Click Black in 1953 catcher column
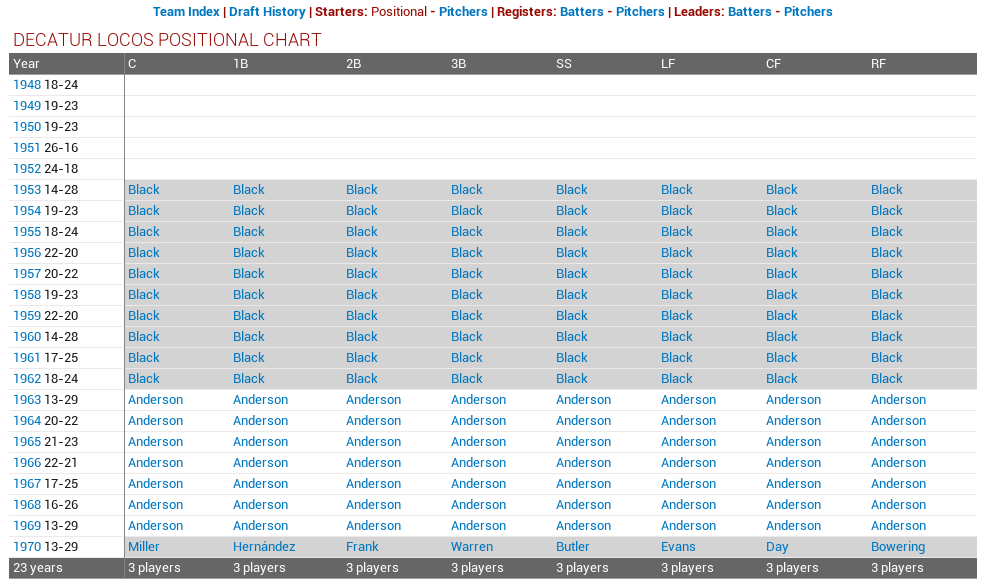Viewport: 984px width, 586px height. point(144,190)
